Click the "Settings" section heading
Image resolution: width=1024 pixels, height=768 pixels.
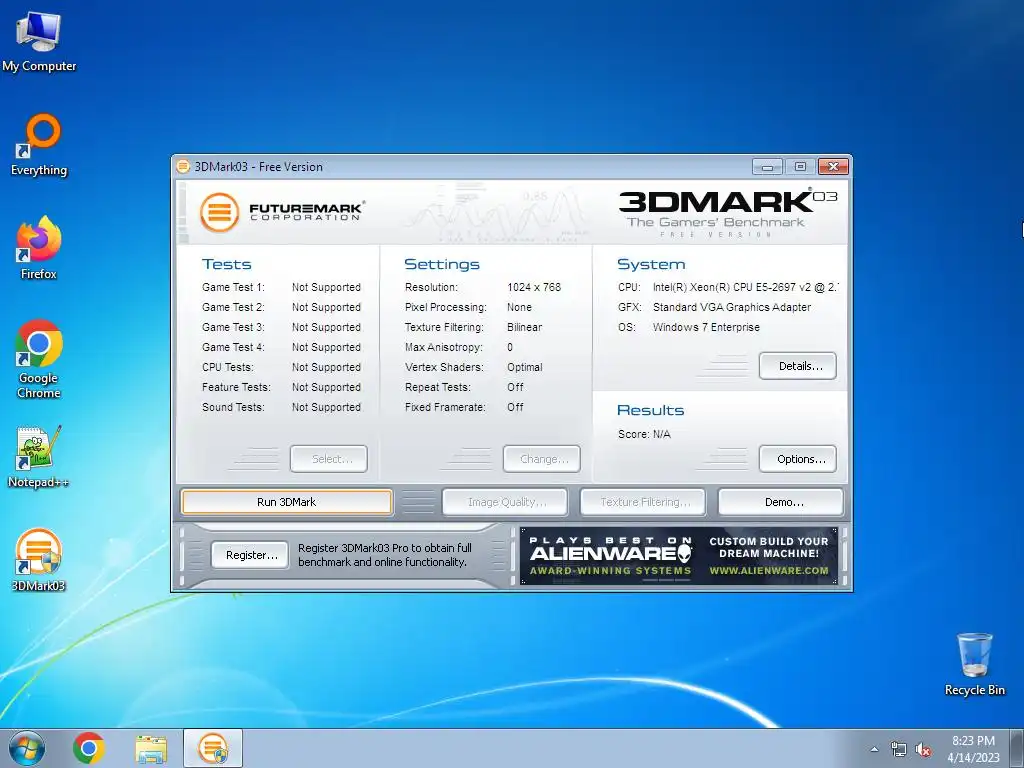click(442, 264)
